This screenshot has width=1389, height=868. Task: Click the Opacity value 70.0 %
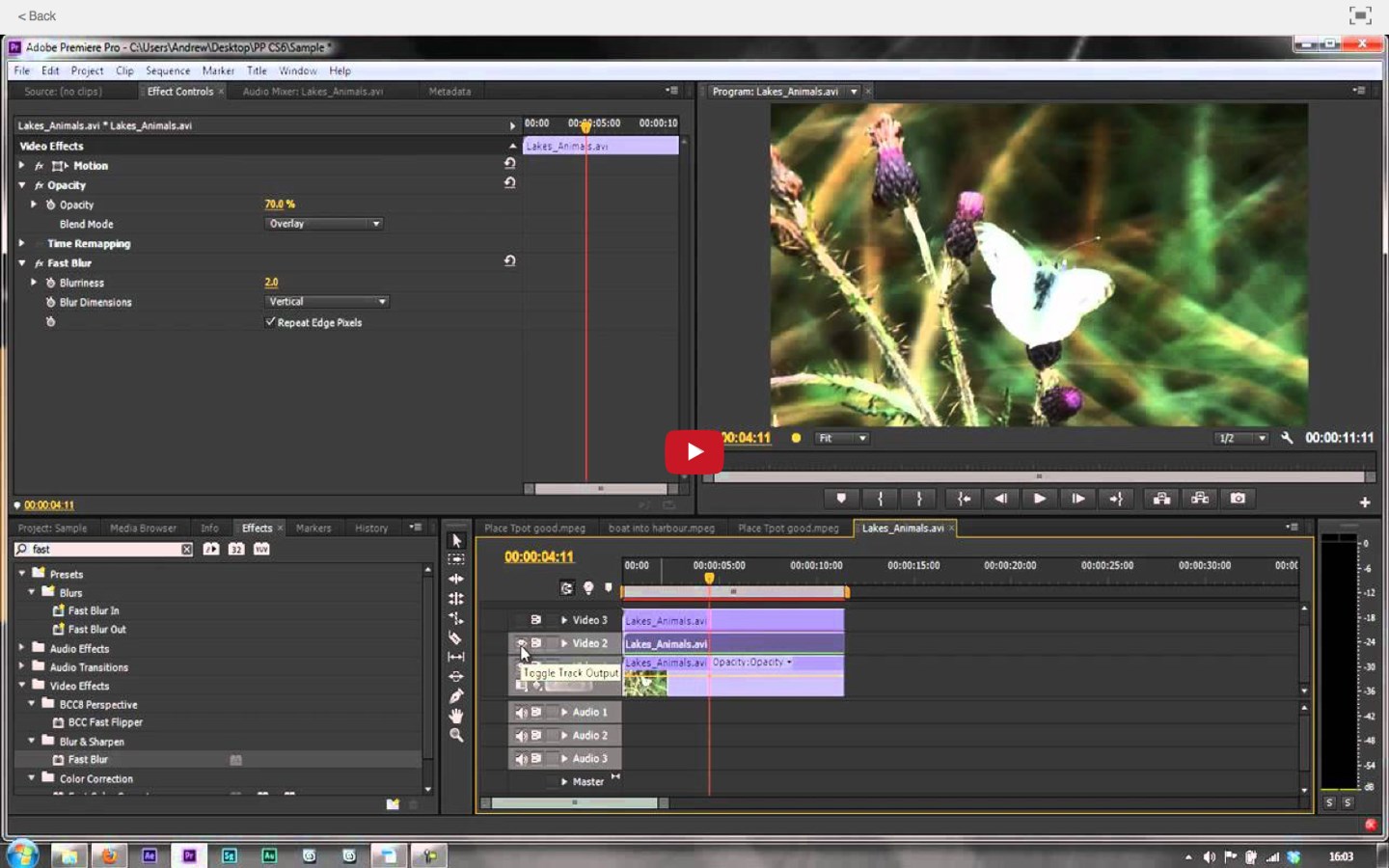coord(280,204)
